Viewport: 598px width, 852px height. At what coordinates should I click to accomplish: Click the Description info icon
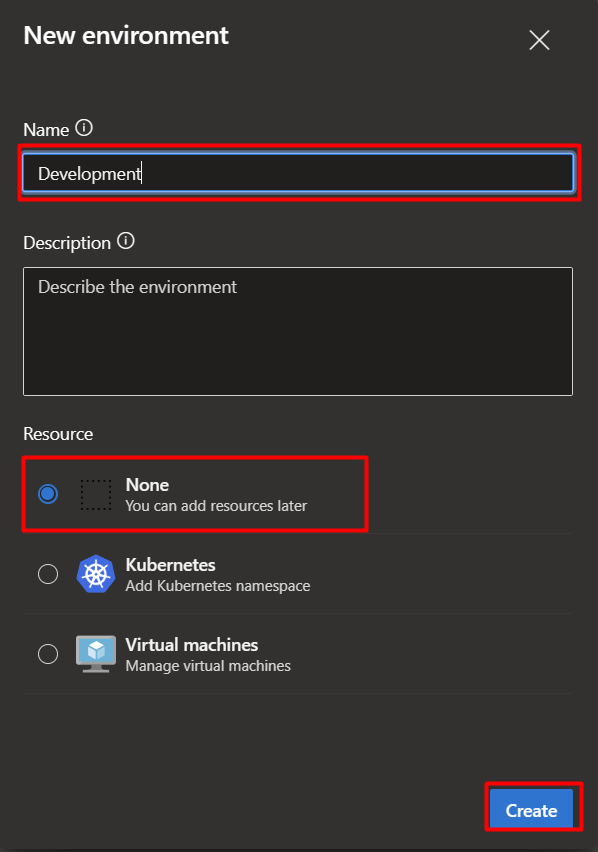point(125,241)
